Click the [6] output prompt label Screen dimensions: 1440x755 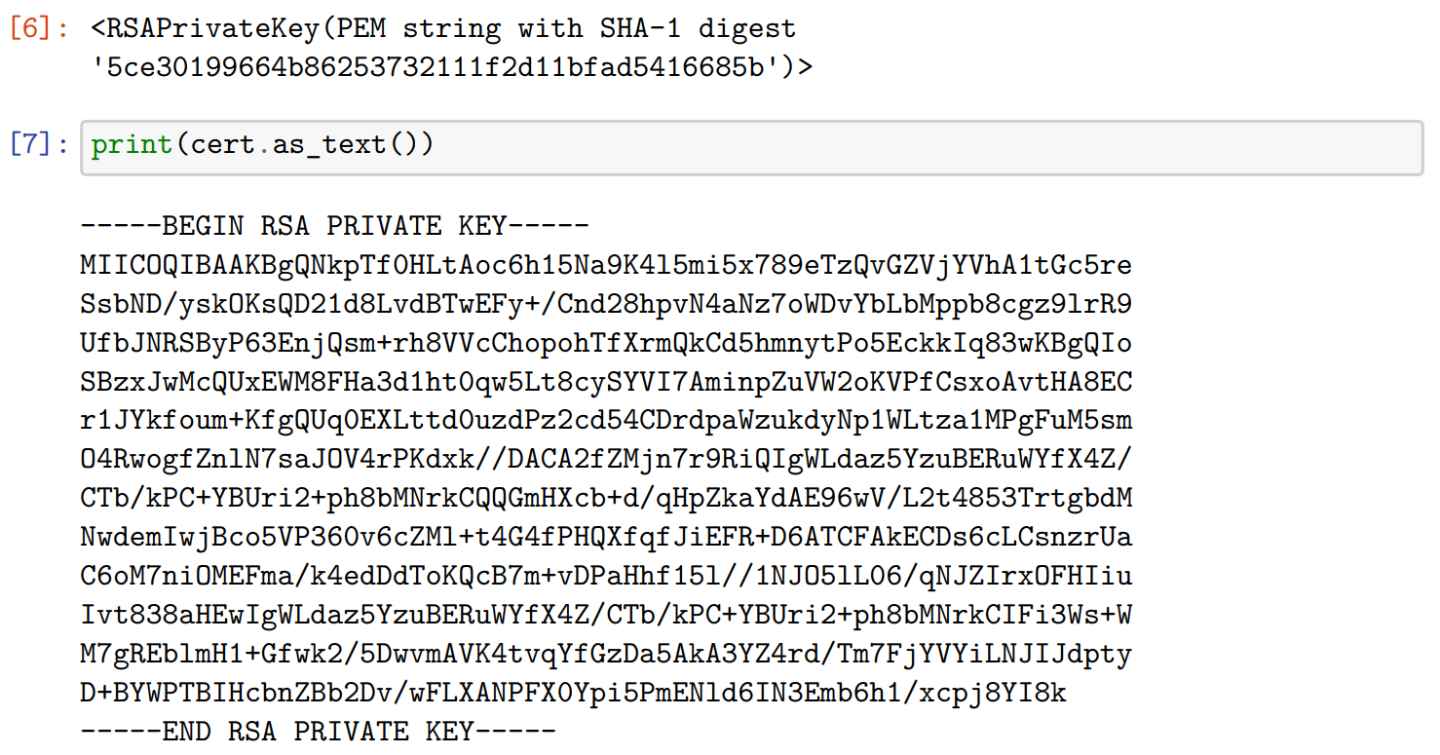38,29
